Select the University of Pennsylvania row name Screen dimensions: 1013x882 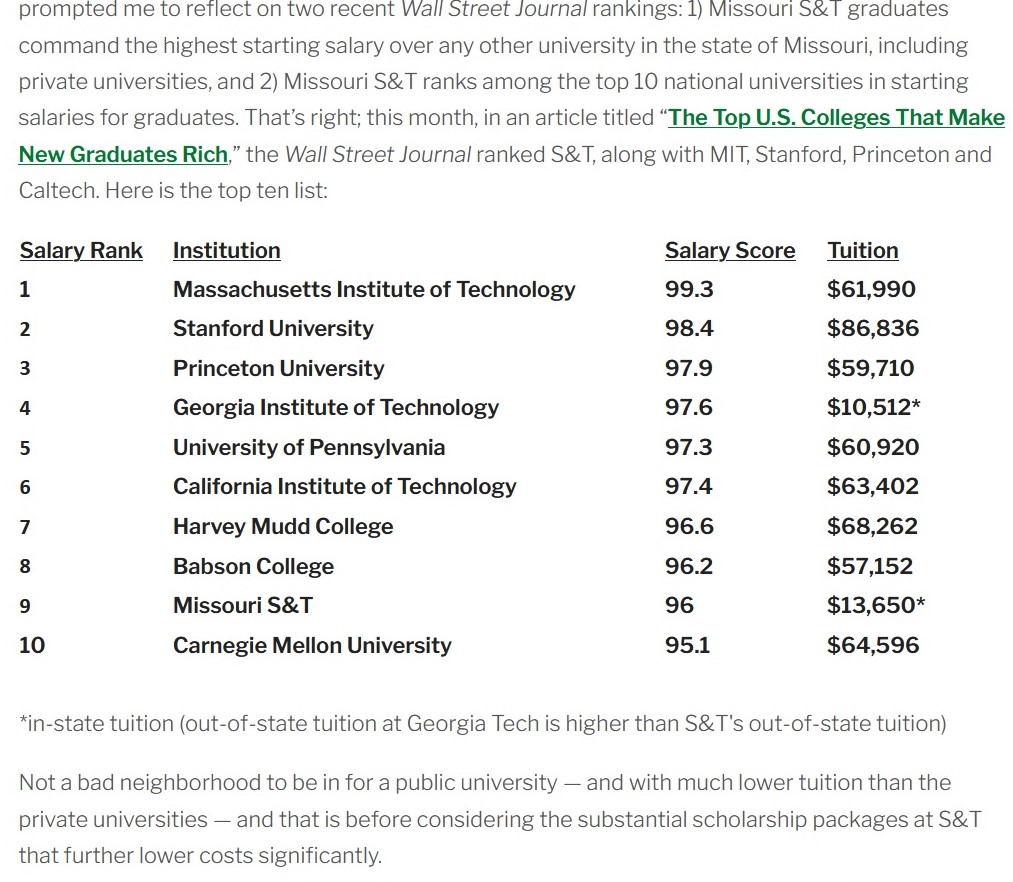pyautogui.click(x=309, y=448)
